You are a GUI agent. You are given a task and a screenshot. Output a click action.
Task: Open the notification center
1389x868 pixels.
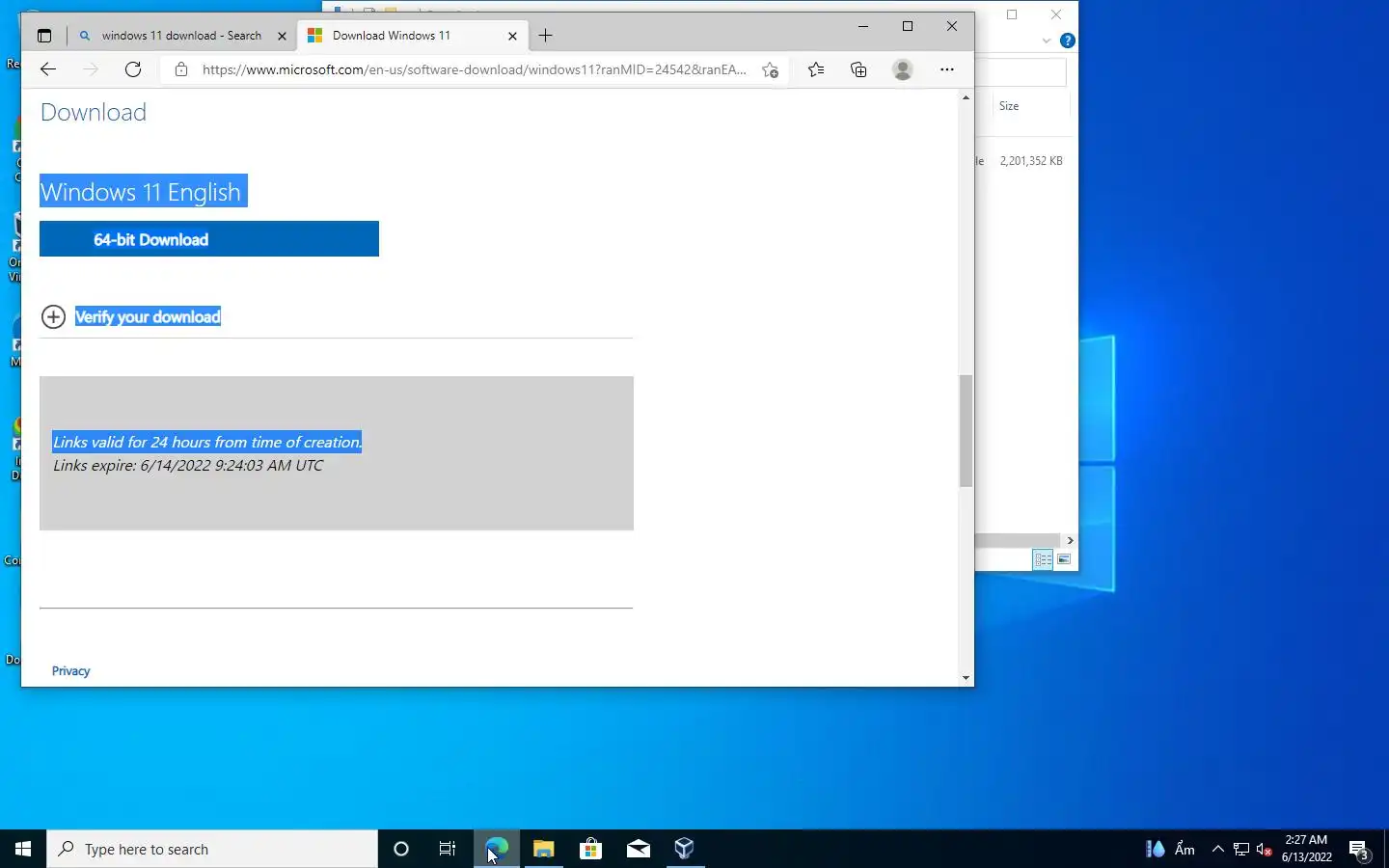click(x=1360, y=851)
